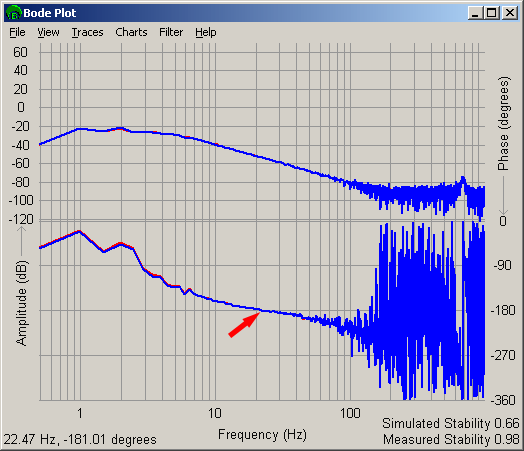The width and height of the screenshot is (524, 451).
Task: Click the amplitude peak near 1 Hz
Action: (x=79, y=129)
